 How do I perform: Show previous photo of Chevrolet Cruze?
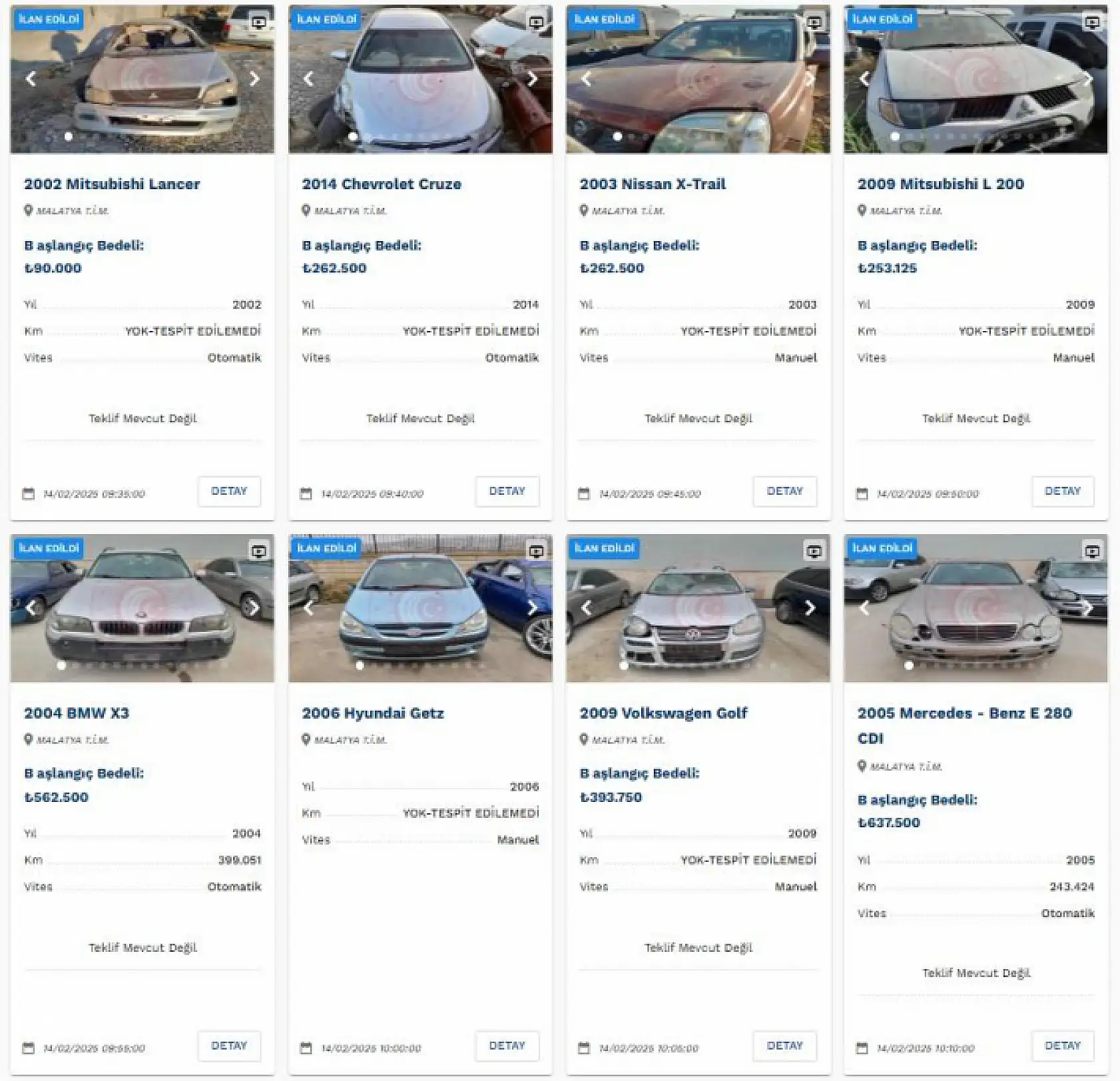[308, 79]
